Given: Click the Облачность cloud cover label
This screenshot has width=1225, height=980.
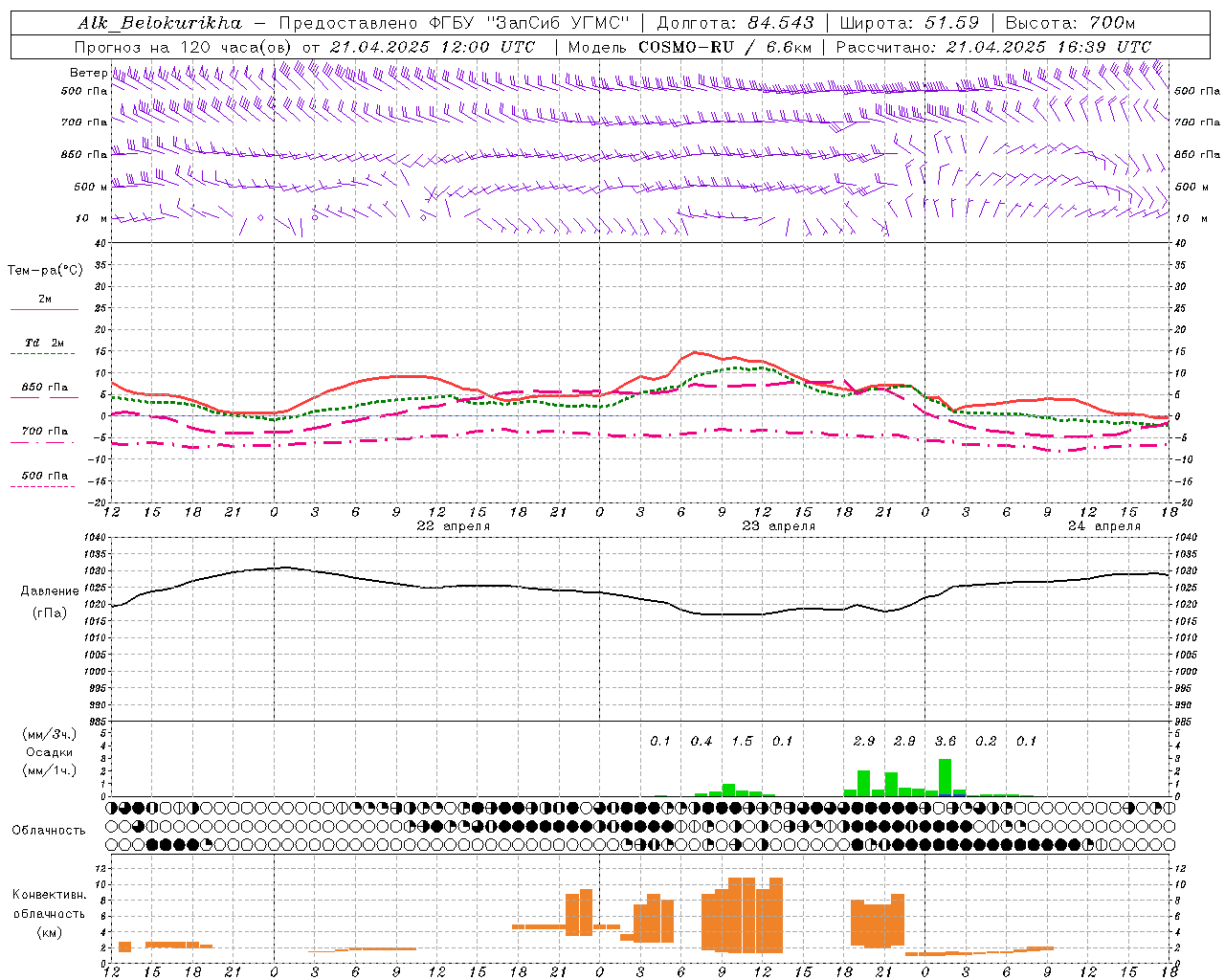Looking at the screenshot, I should pyautogui.click(x=49, y=831).
